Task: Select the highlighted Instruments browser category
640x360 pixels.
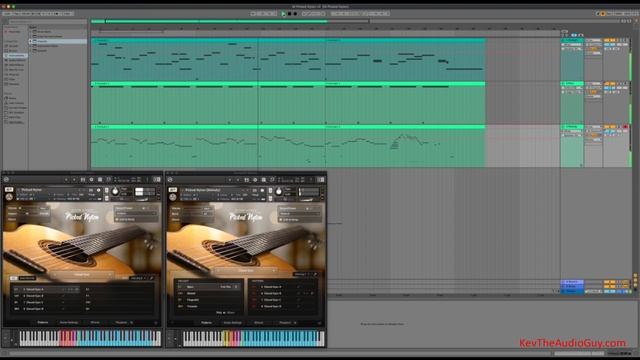Action: [x=16, y=56]
